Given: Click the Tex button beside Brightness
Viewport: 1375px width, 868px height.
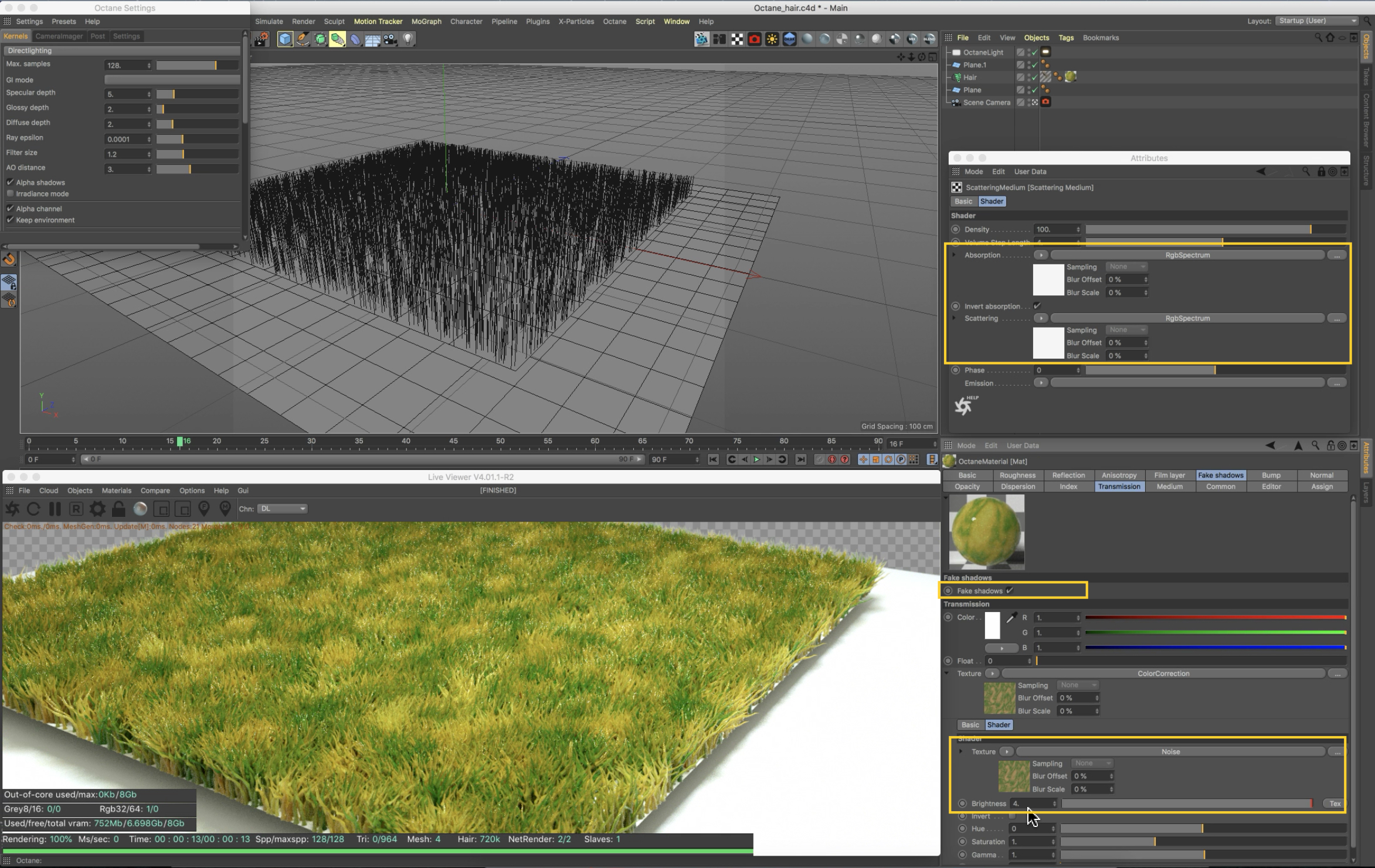Looking at the screenshot, I should click(x=1335, y=804).
